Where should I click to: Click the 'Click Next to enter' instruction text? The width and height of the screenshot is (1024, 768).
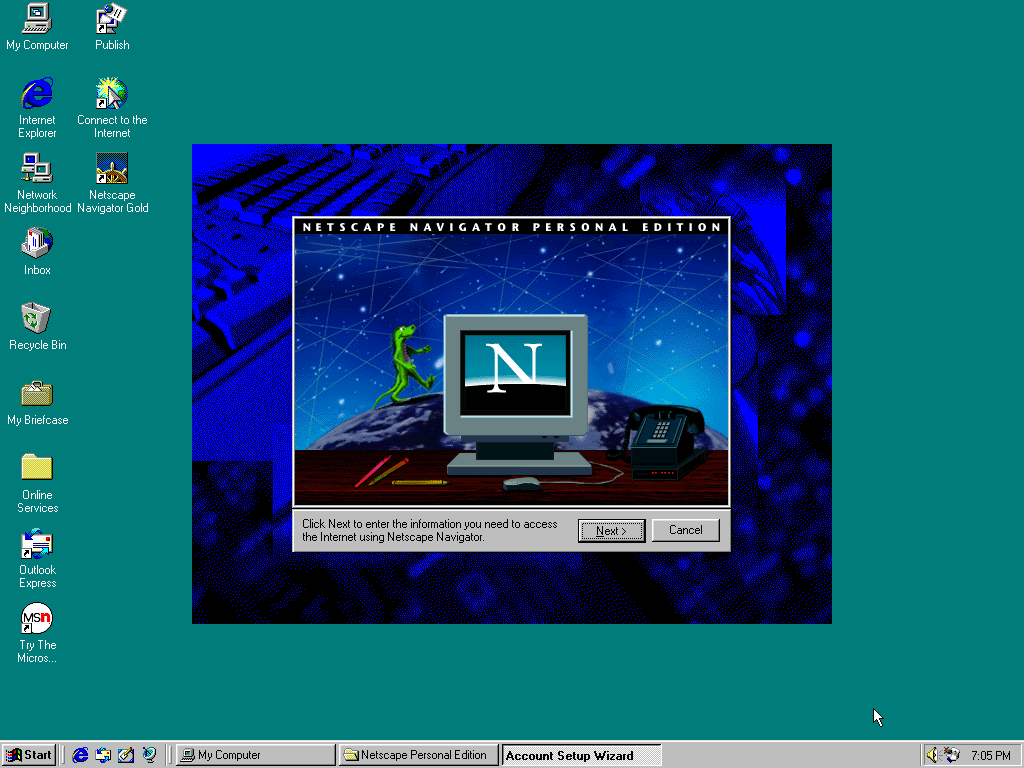point(430,530)
